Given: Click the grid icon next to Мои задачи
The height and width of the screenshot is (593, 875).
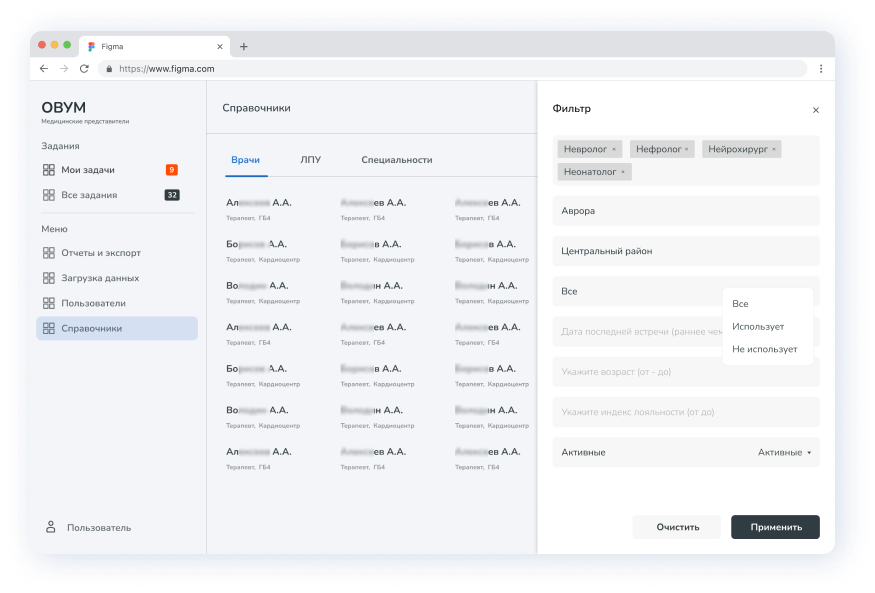Looking at the screenshot, I should point(49,169).
